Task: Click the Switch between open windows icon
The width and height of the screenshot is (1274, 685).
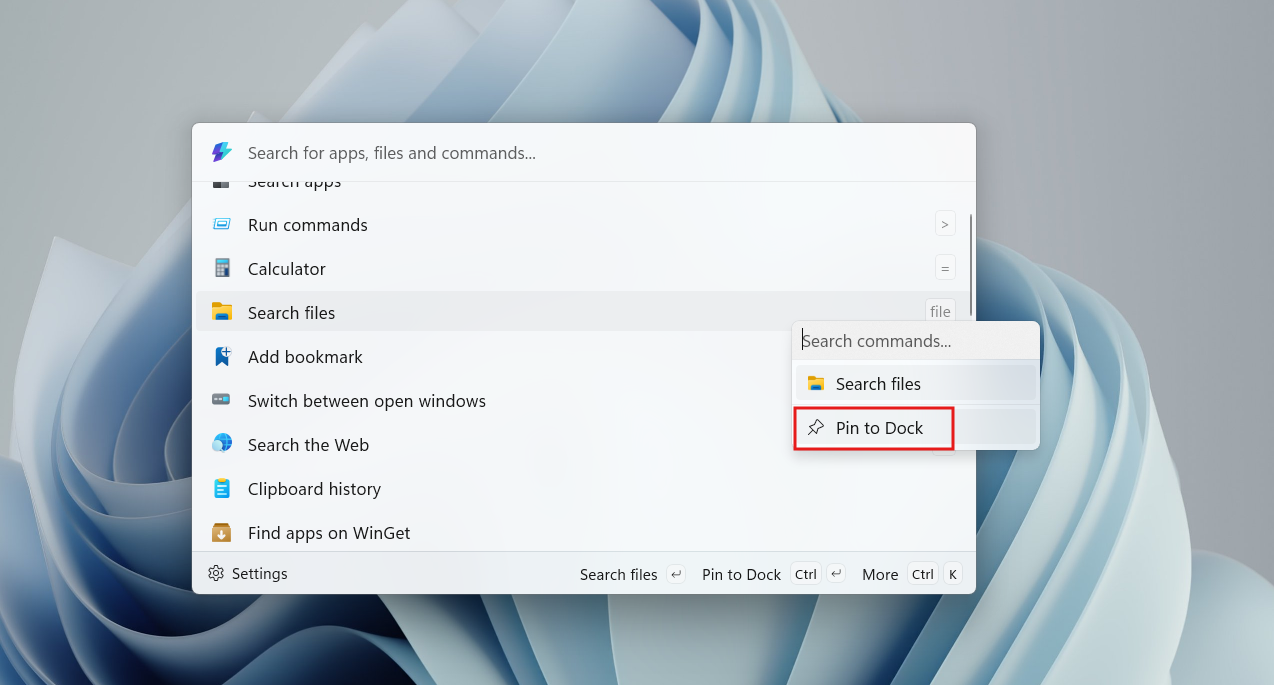Action: [221, 400]
